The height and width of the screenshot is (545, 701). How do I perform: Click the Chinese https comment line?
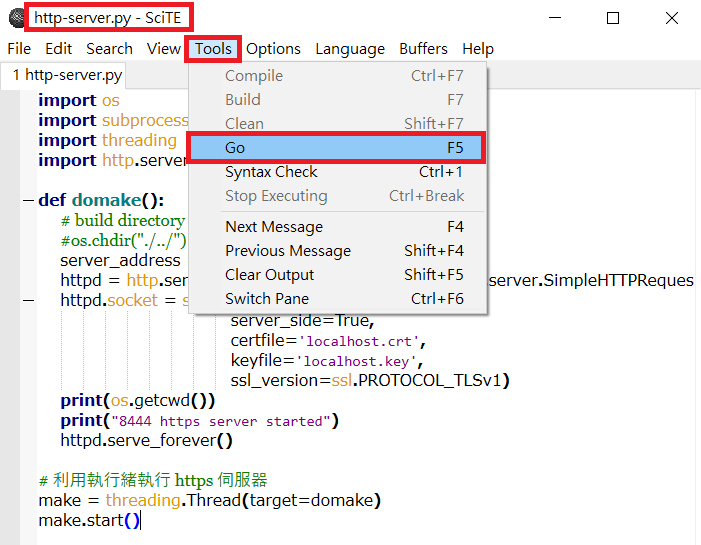pos(153,481)
